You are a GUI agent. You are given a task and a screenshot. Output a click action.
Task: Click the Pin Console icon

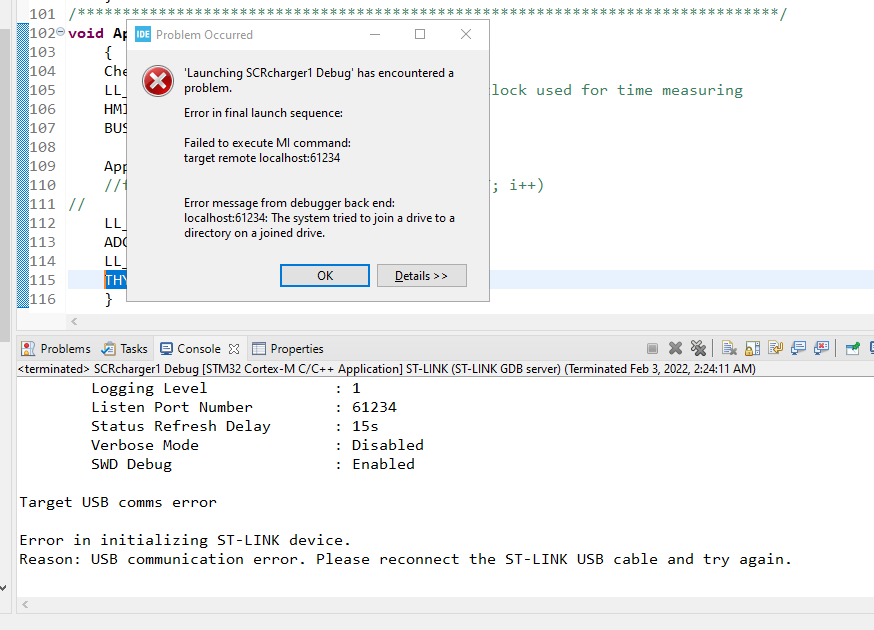[x=853, y=349]
